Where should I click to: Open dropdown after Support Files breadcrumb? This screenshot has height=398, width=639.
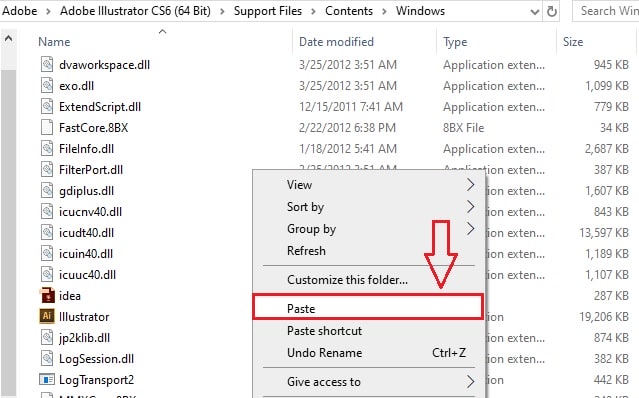pos(313,11)
